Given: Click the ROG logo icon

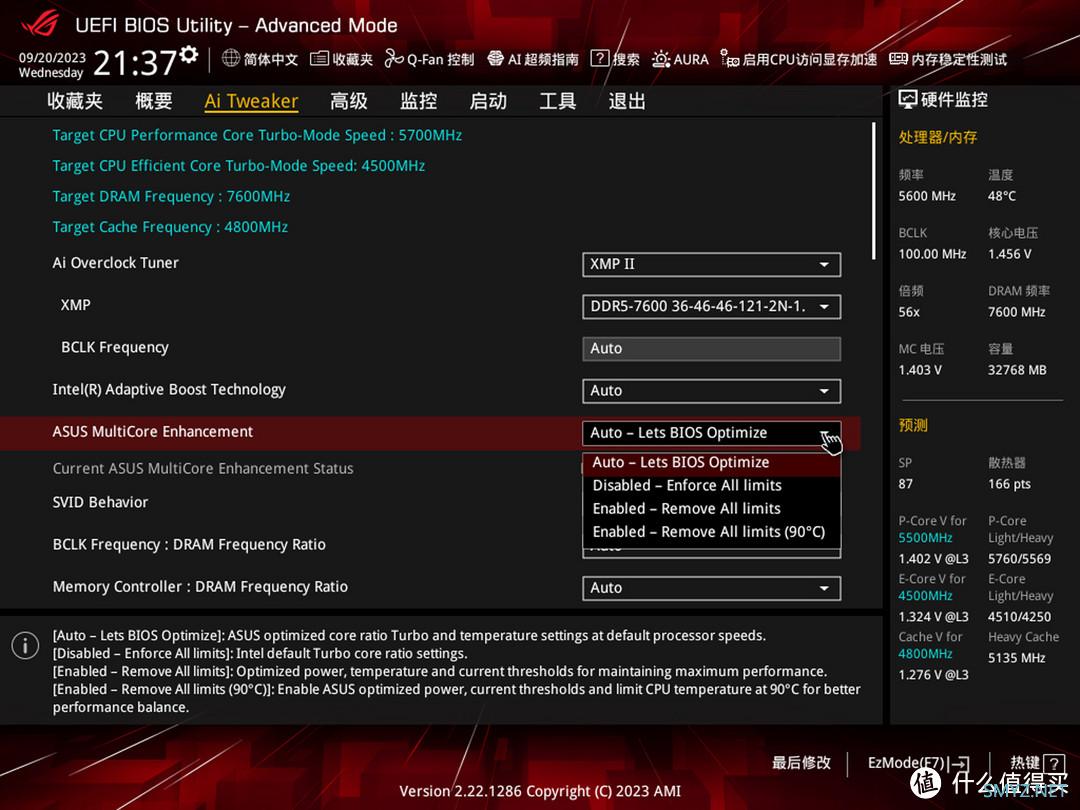Looking at the screenshot, I should click(x=39, y=24).
